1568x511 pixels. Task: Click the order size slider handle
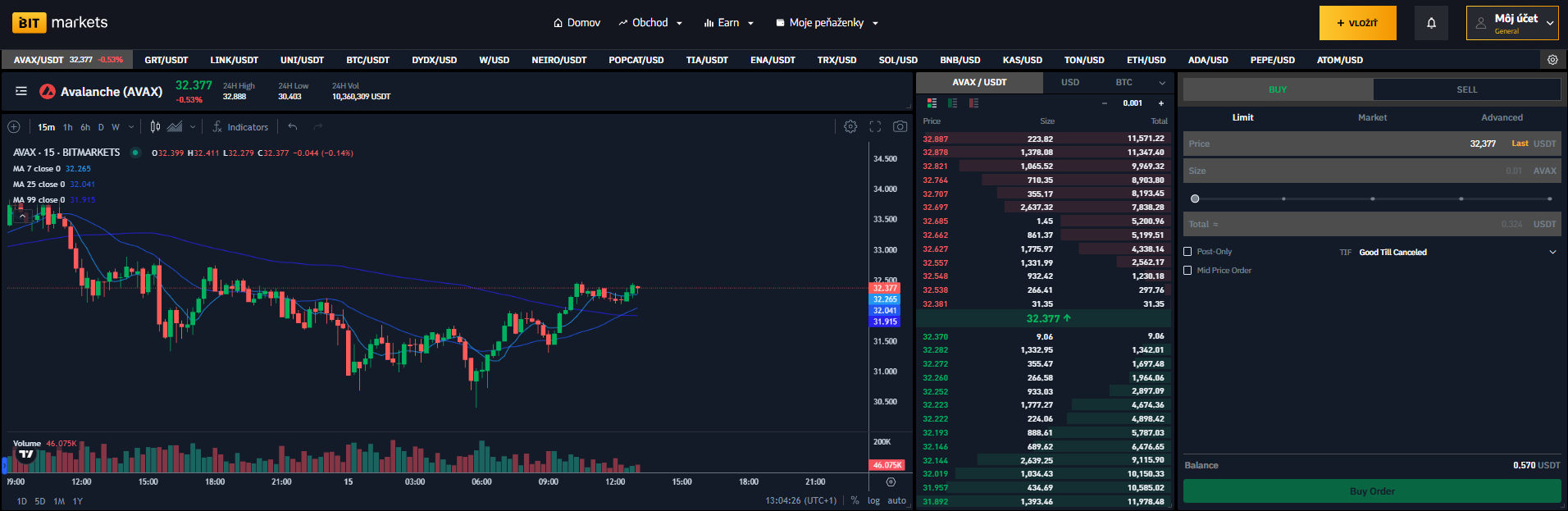click(x=1195, y=198)
